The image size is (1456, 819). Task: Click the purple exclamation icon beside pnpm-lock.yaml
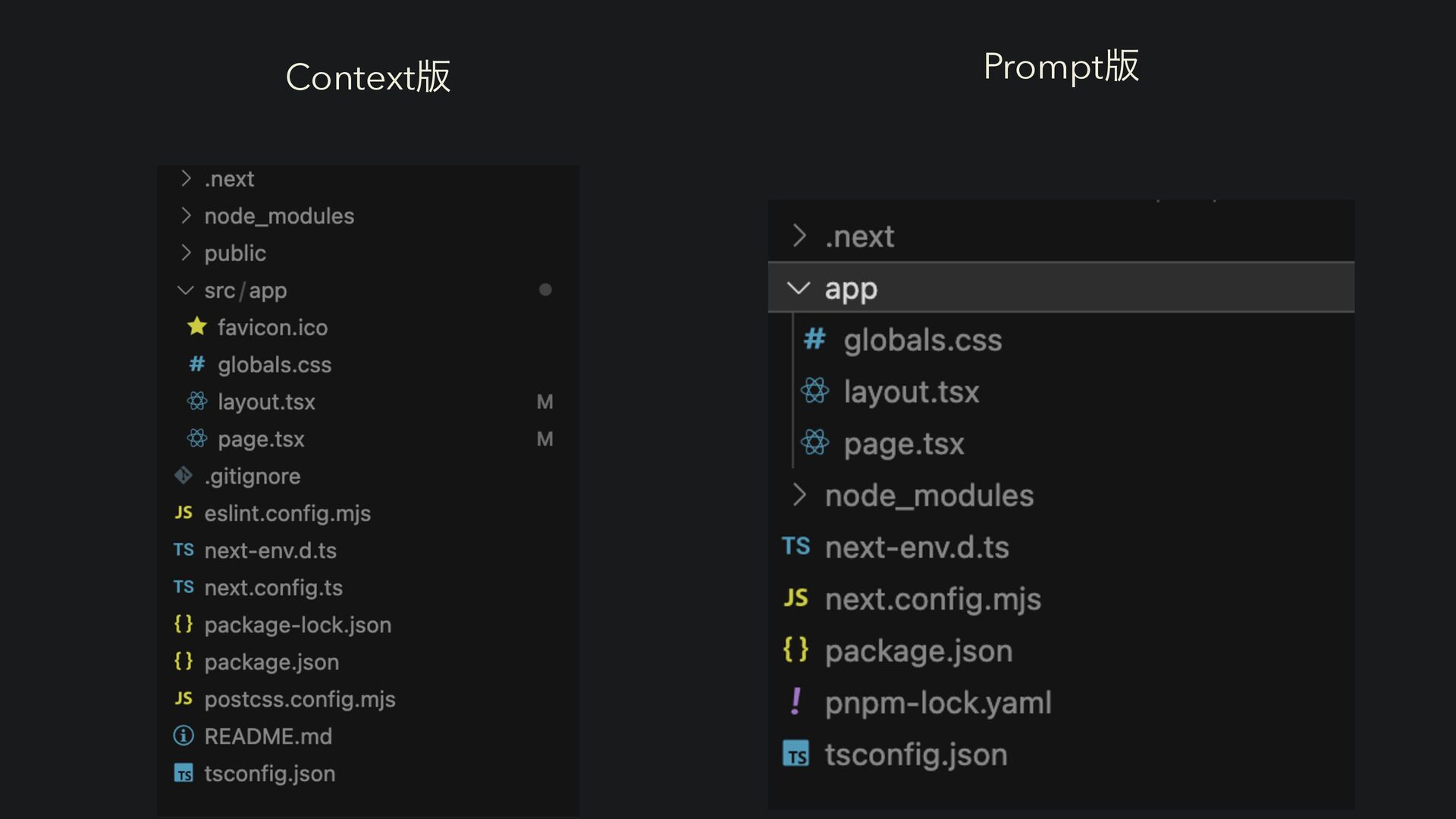795,702
